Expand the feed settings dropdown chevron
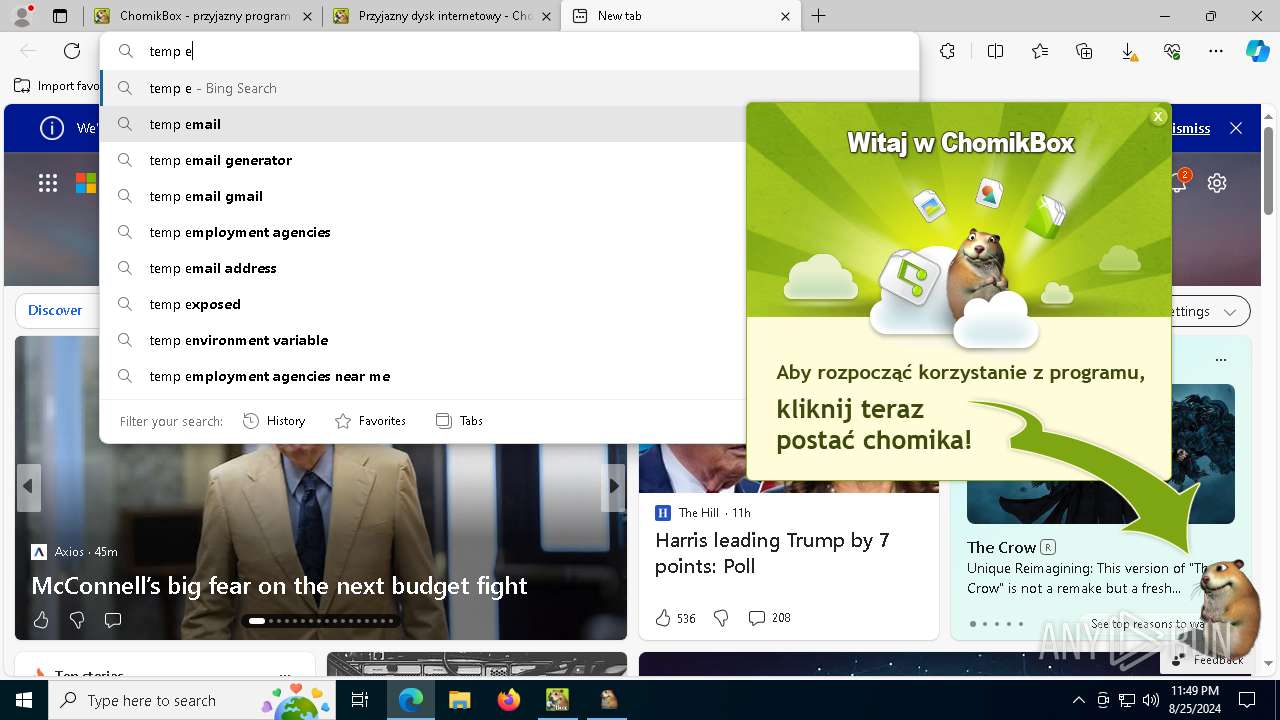The height and width of the screenshot is (720, 1280). [1230, 312]
